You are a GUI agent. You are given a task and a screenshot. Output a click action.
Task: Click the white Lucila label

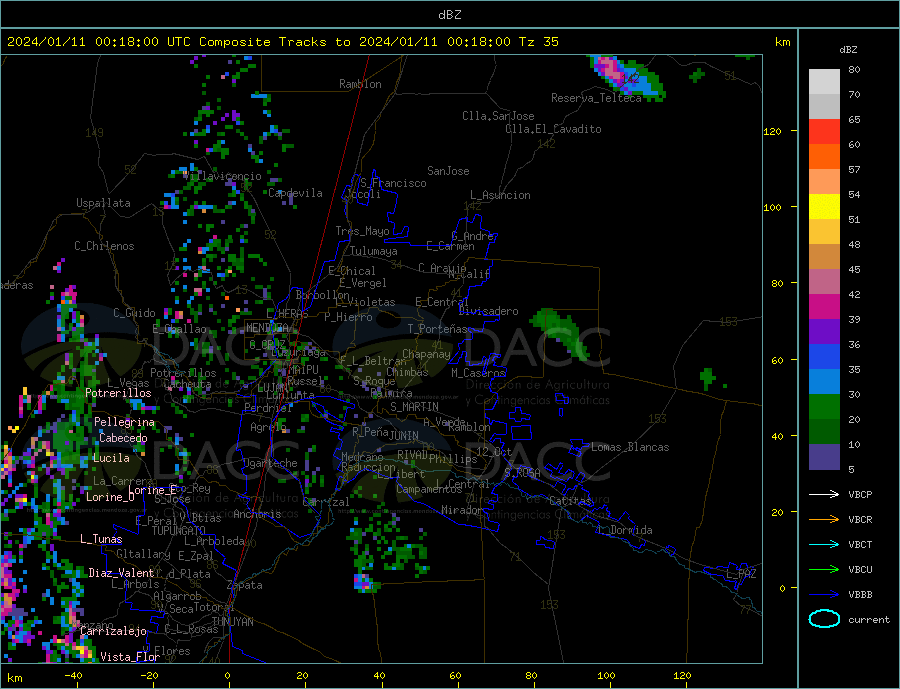pyautogui.click(x=111, y=459)
